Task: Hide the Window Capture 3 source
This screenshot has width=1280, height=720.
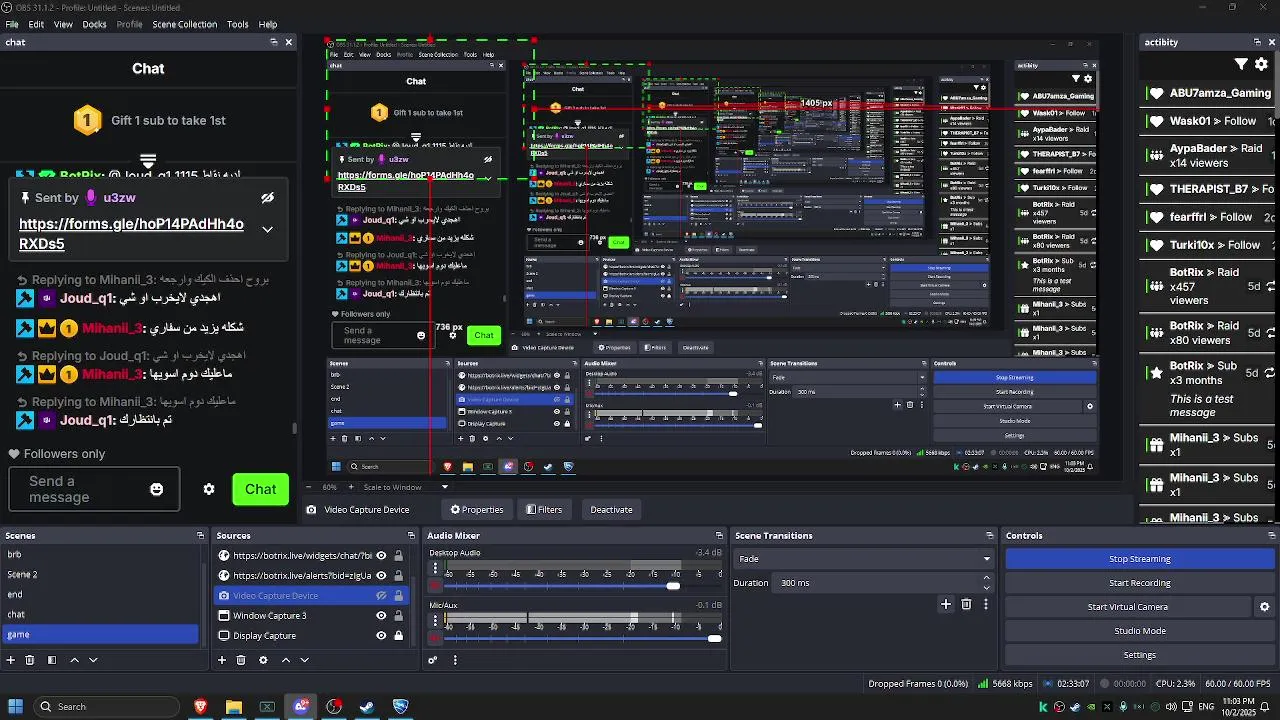Action: (x=381, y=616)
